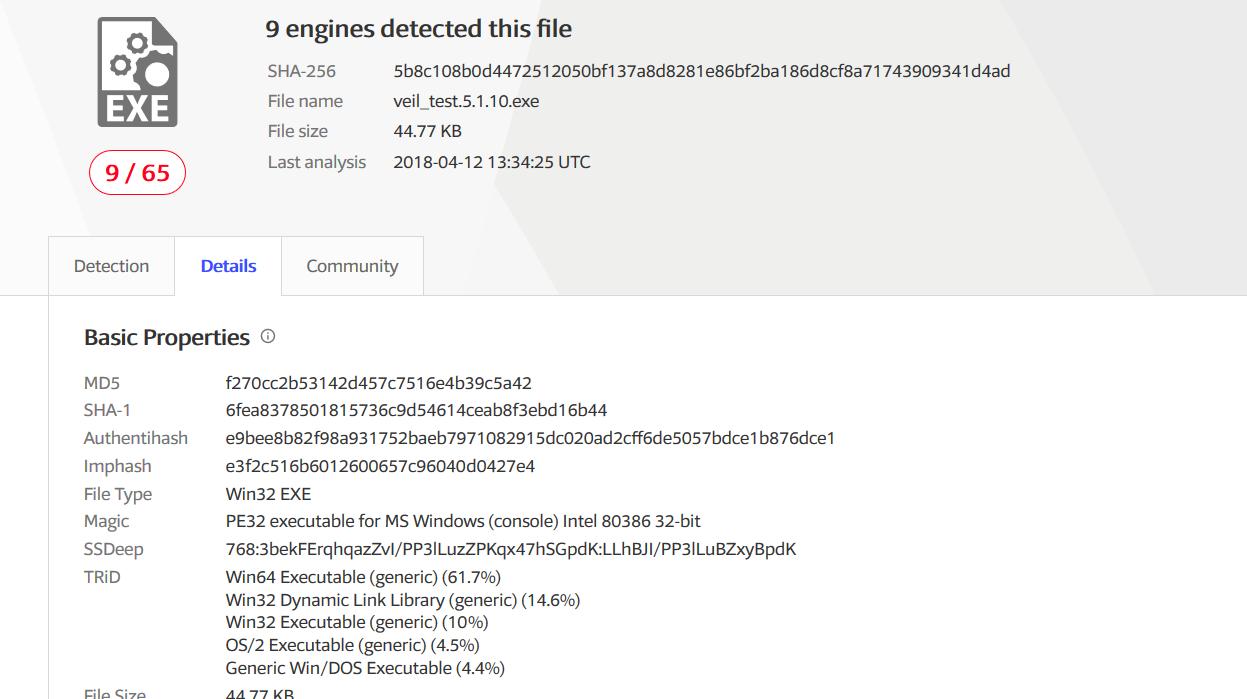Click the 44.77 KB file size in header
Viewport: 1247px width, 699px height.
point(427,131)
